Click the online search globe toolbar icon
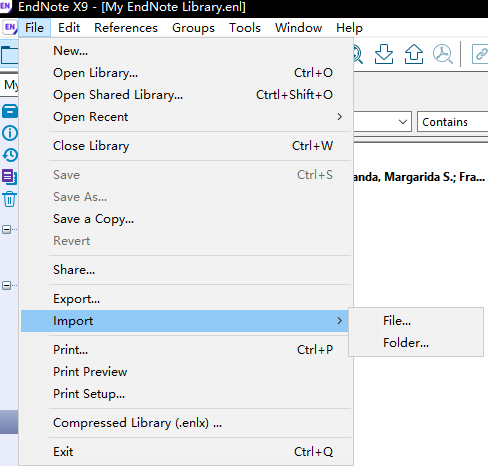 pos(357,54)
